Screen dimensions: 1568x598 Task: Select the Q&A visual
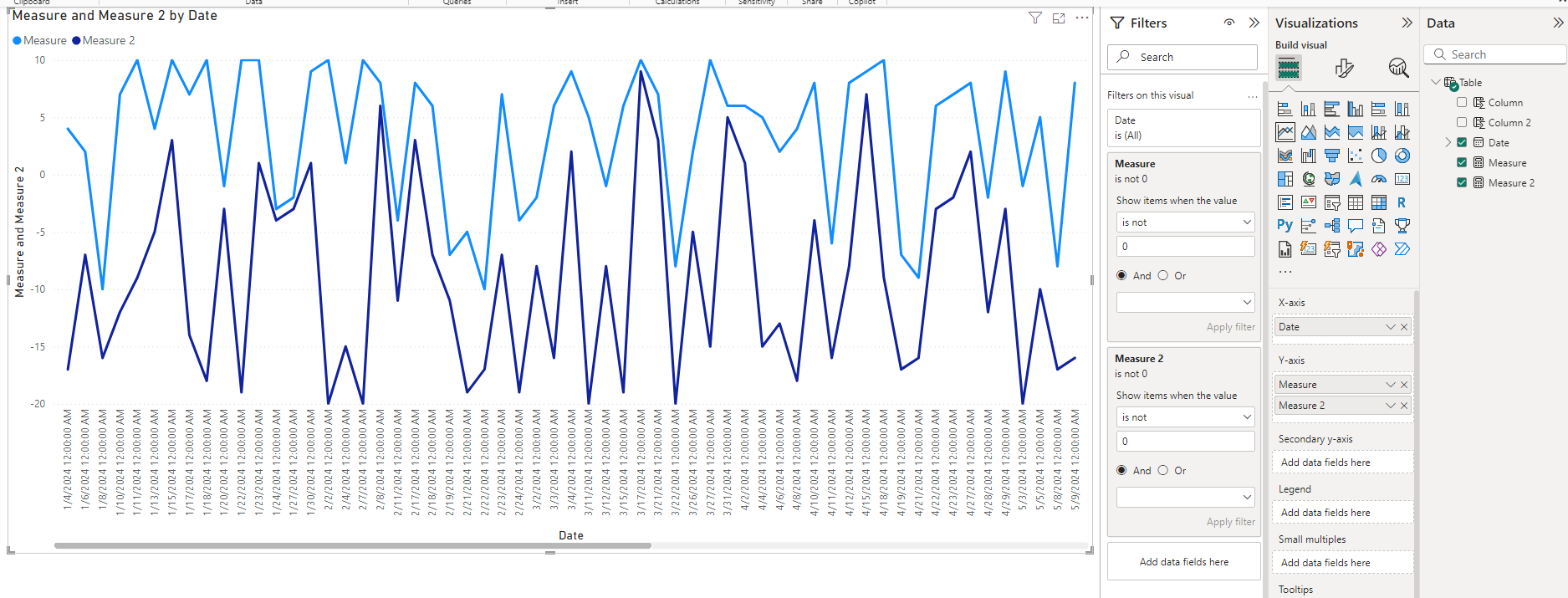1356,226
